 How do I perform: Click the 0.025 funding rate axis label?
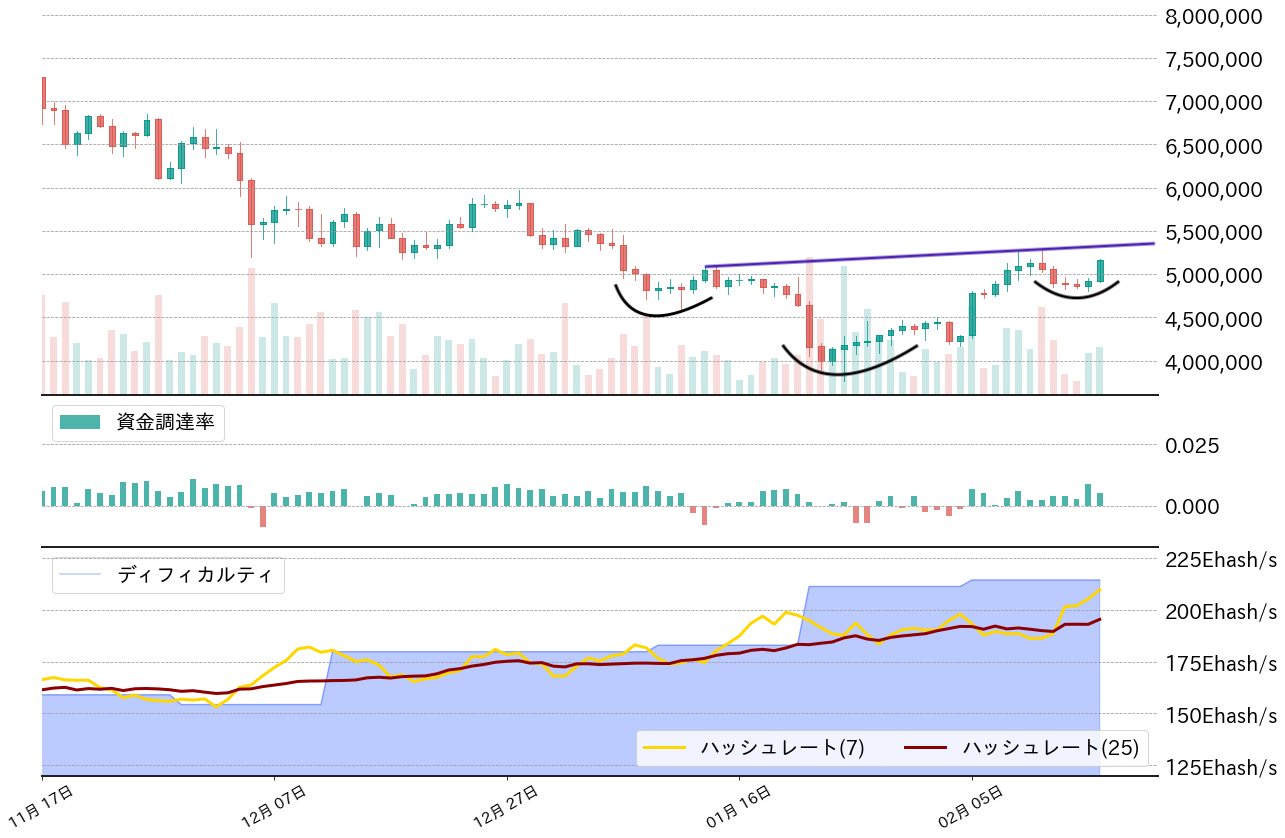tap(1193, 445)
